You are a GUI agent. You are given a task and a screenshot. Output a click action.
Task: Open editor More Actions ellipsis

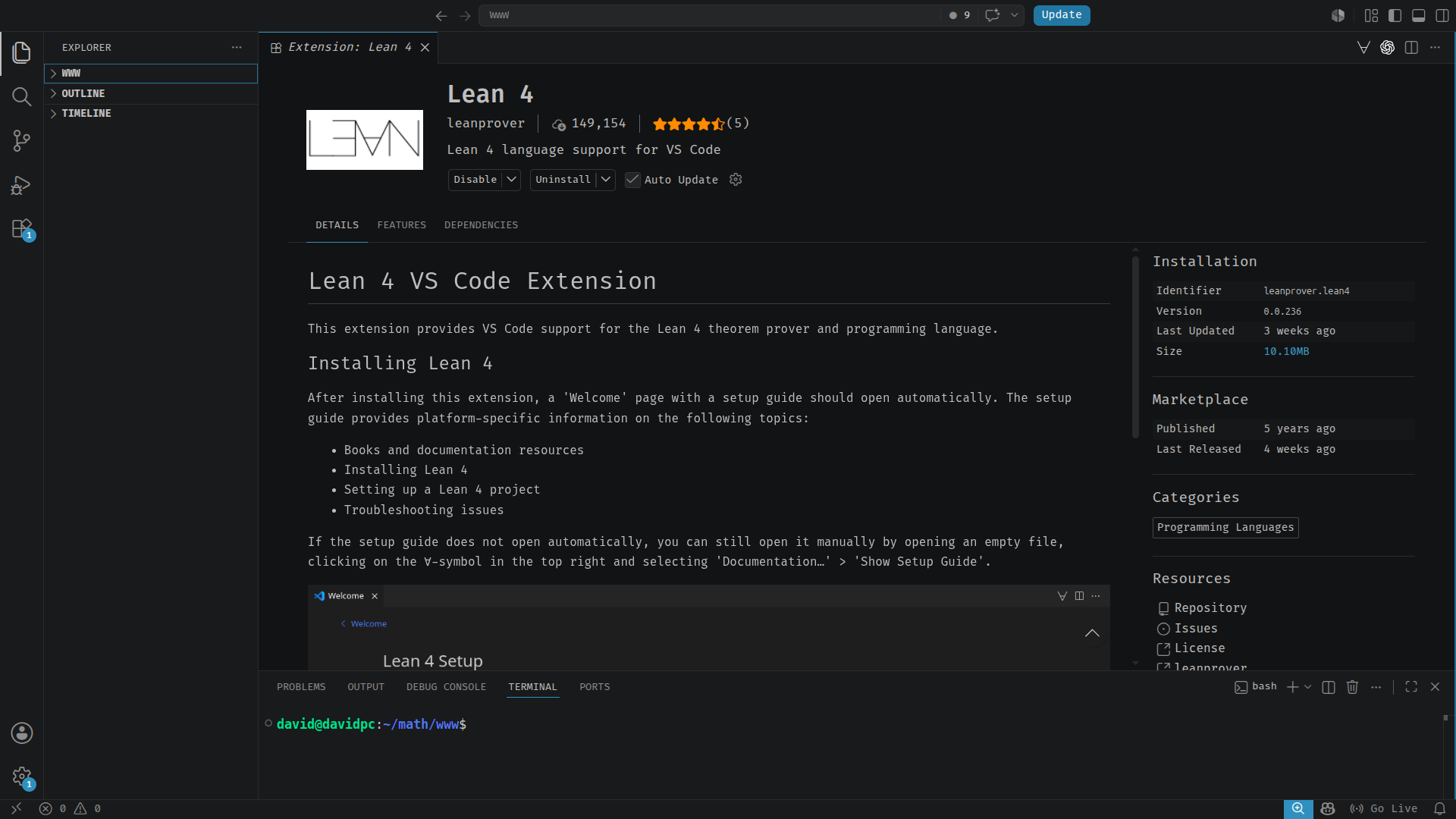[x=1435, y=47]
